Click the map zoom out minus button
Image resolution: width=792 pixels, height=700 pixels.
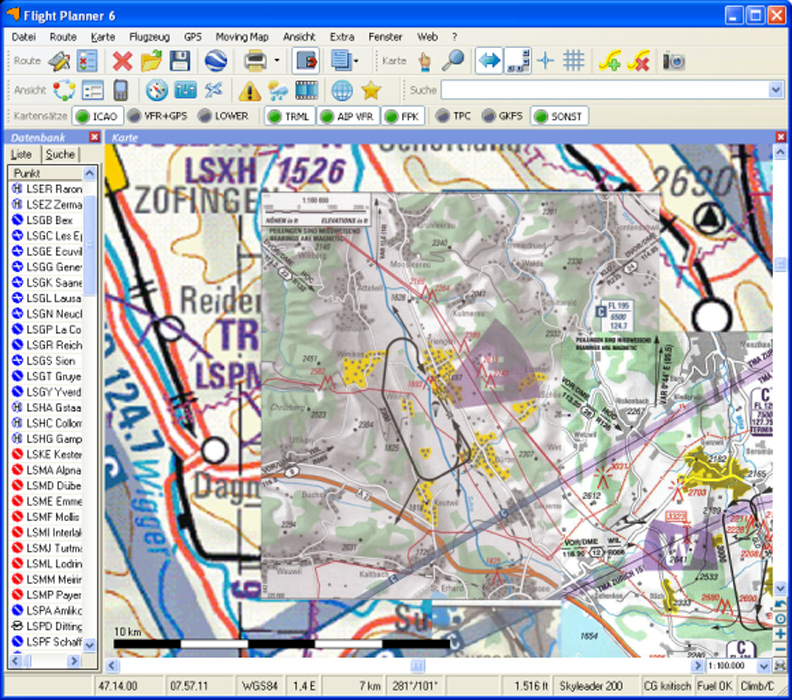pos(780,649)
